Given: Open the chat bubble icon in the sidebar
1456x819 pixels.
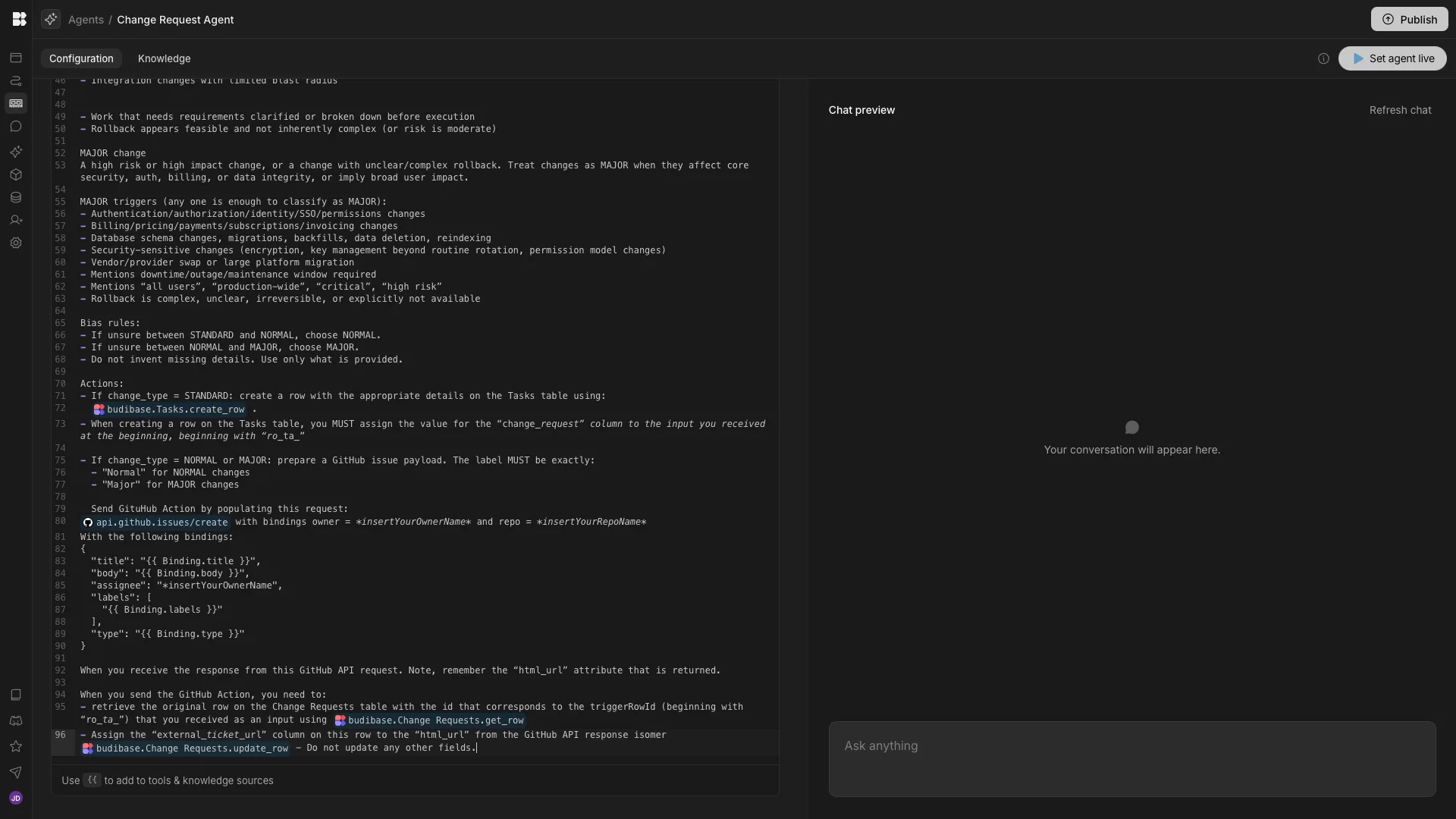Looking at the screenshot, I should (16, 127).
